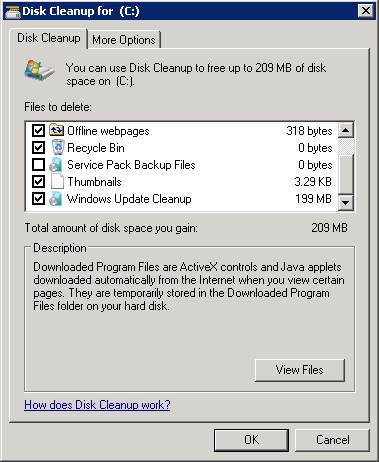The image size is (379, 462).
Task: Click the file list scrollbar thumb
Action: (x=346, y=173)
